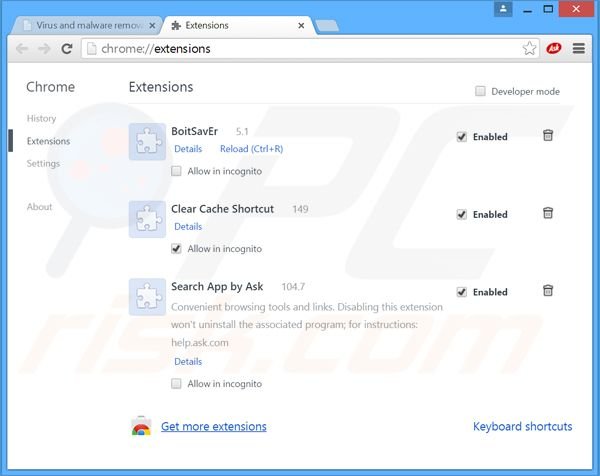Switch to Virus and malware removal tab
The image size is (600, 476).
[x=88, y=26]
